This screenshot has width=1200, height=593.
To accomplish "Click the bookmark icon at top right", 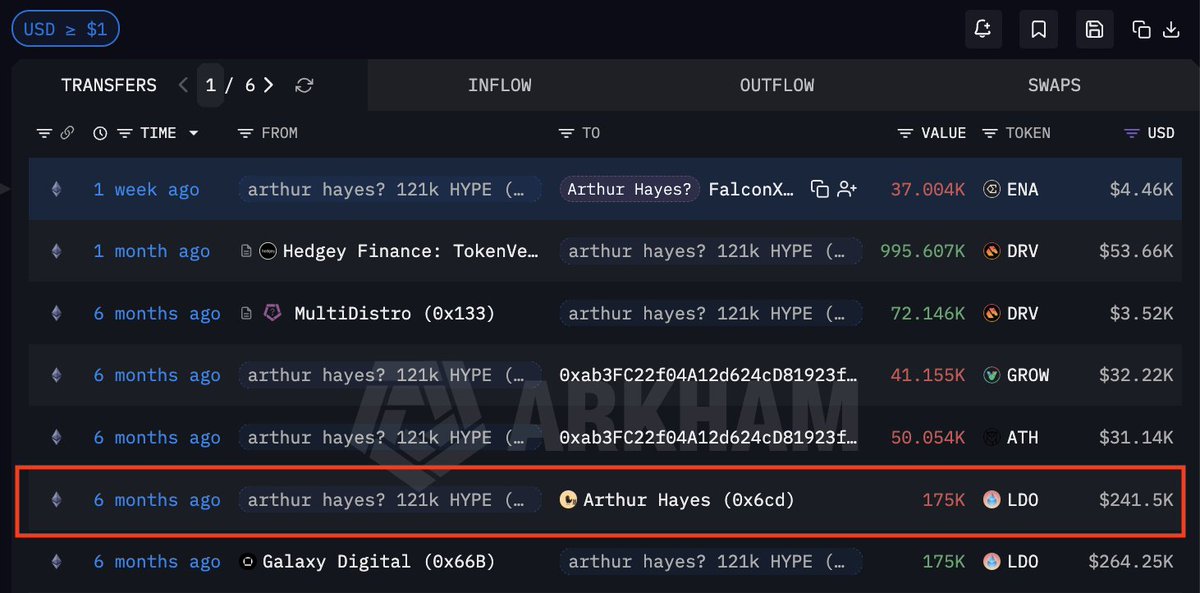I will coord(1038,29).
